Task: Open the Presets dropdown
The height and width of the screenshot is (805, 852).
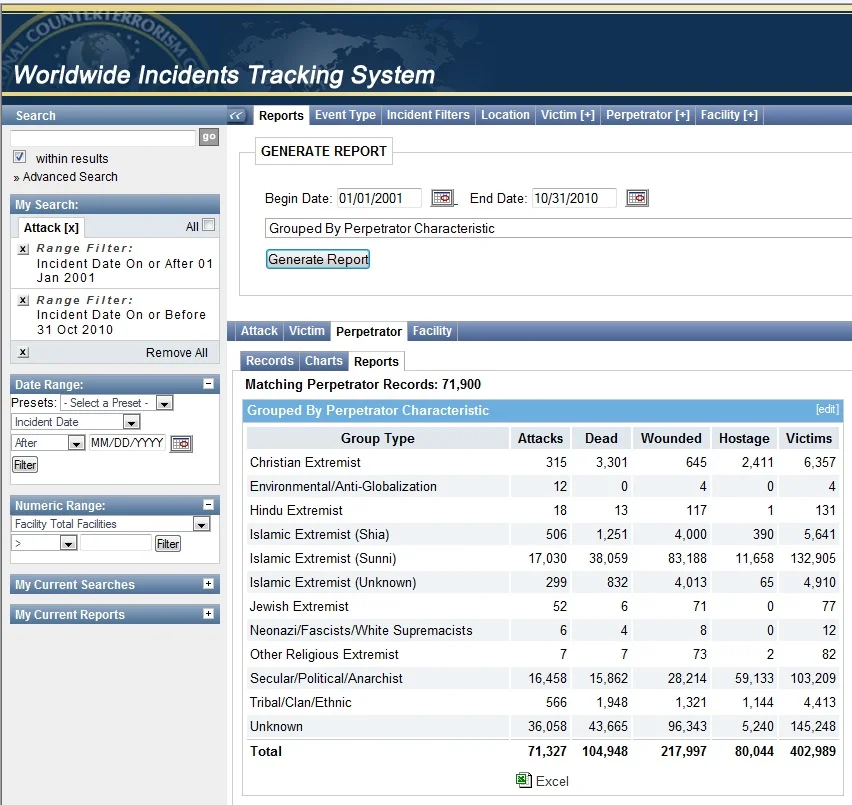Action: pyautogui.click(x=165, y=403)
